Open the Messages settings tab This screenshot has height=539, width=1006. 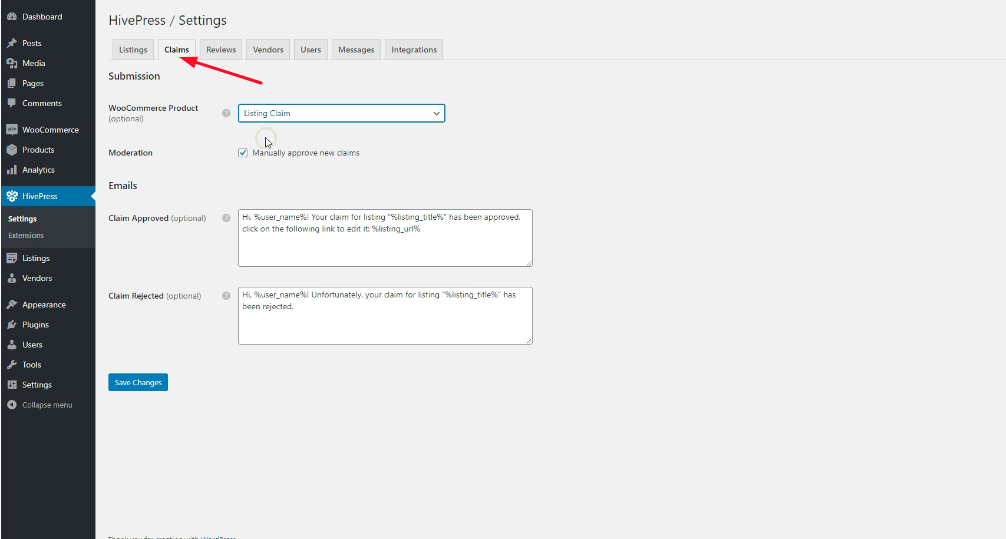pyautogui.click(x=356, y=49)
